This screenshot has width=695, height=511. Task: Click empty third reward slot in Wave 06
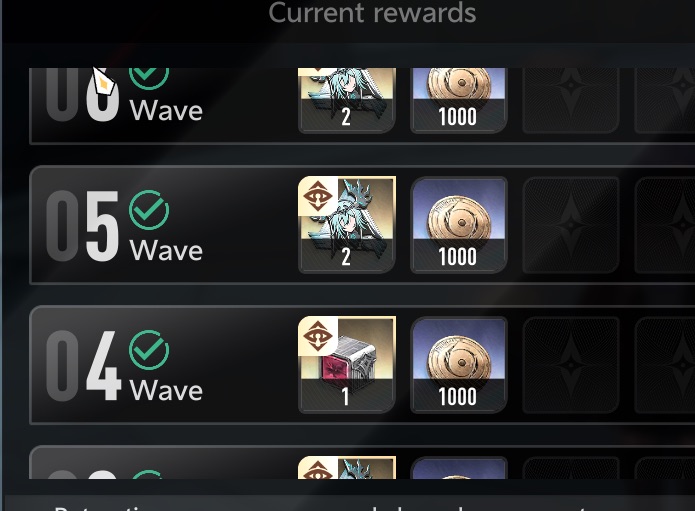[x=571, y=101]
